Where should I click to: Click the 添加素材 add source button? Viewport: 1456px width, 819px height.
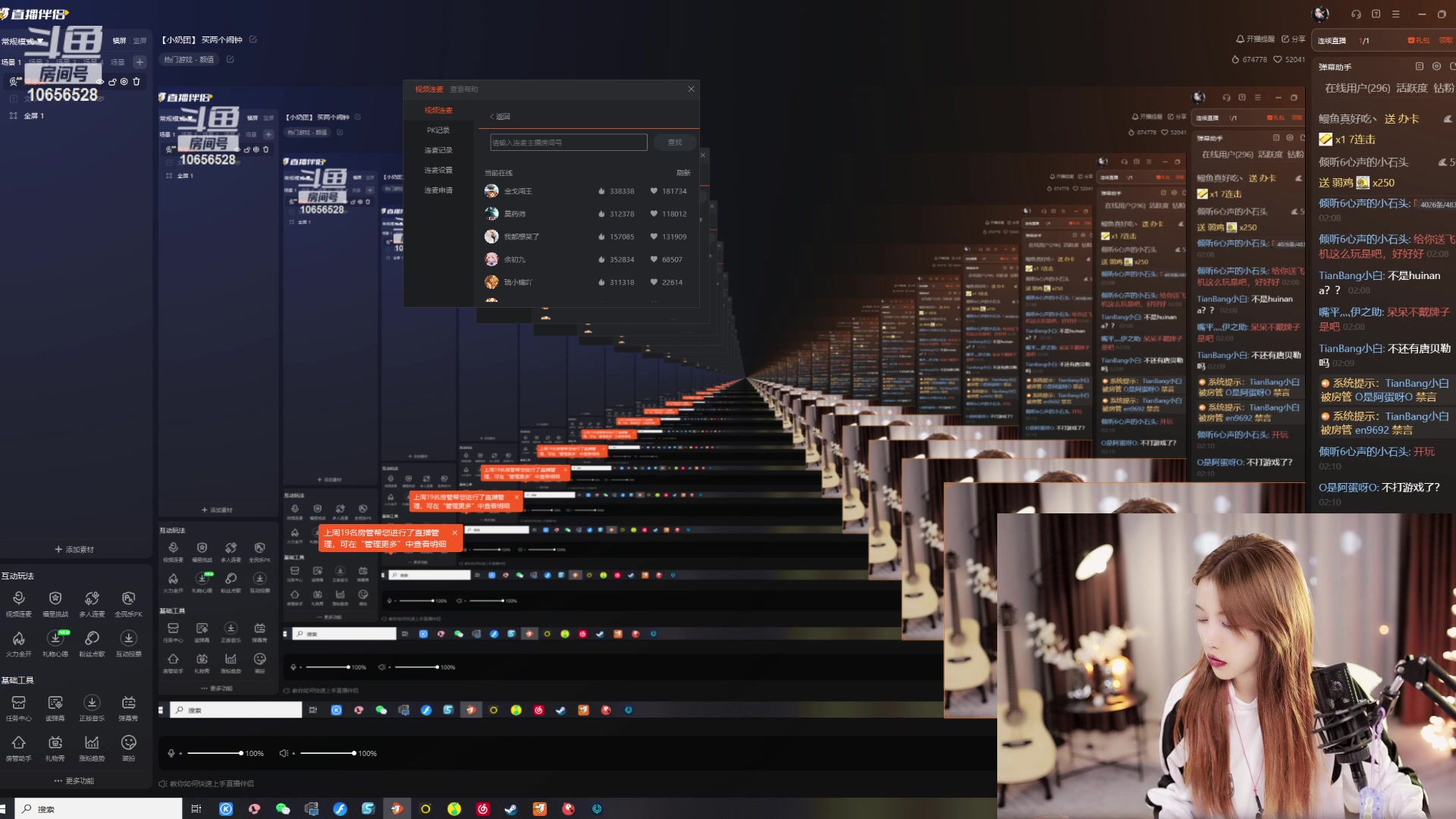pyautogui.click(x=74, y=549)
